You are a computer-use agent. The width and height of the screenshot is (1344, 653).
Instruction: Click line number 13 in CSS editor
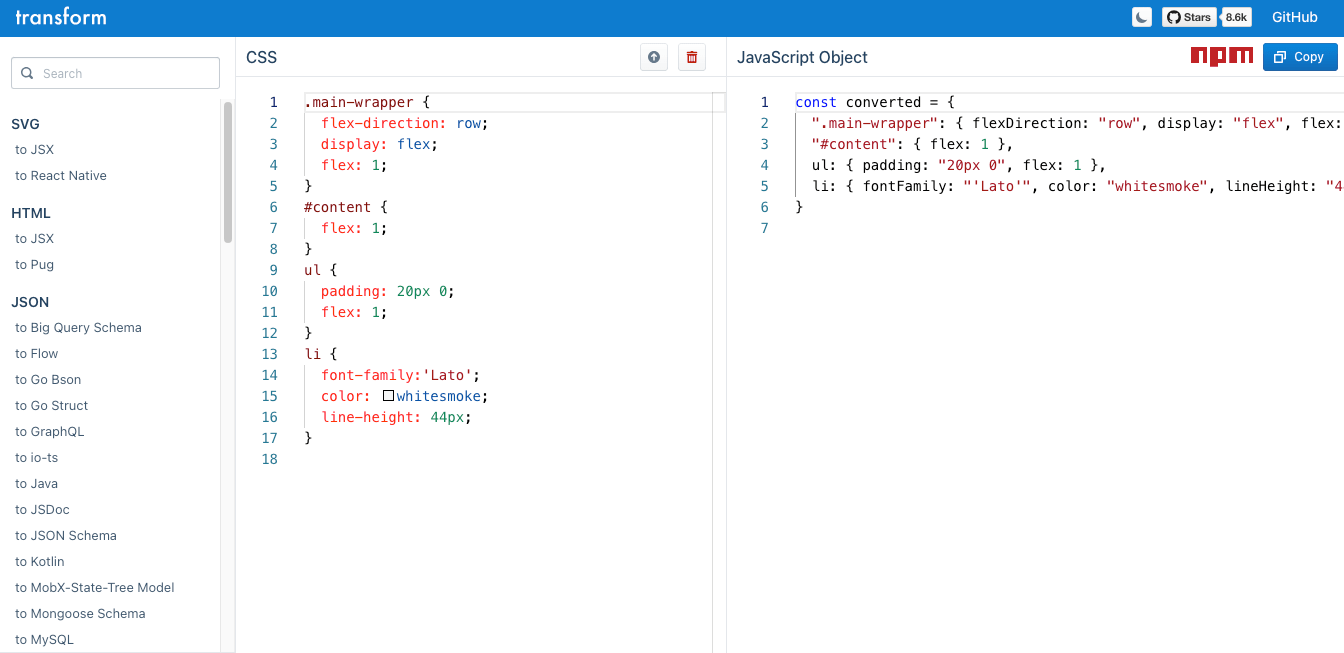269,354
